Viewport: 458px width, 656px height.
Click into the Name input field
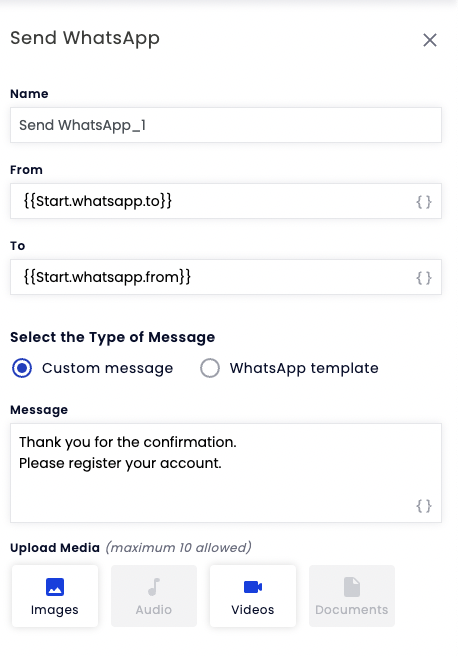coord(226,125)
